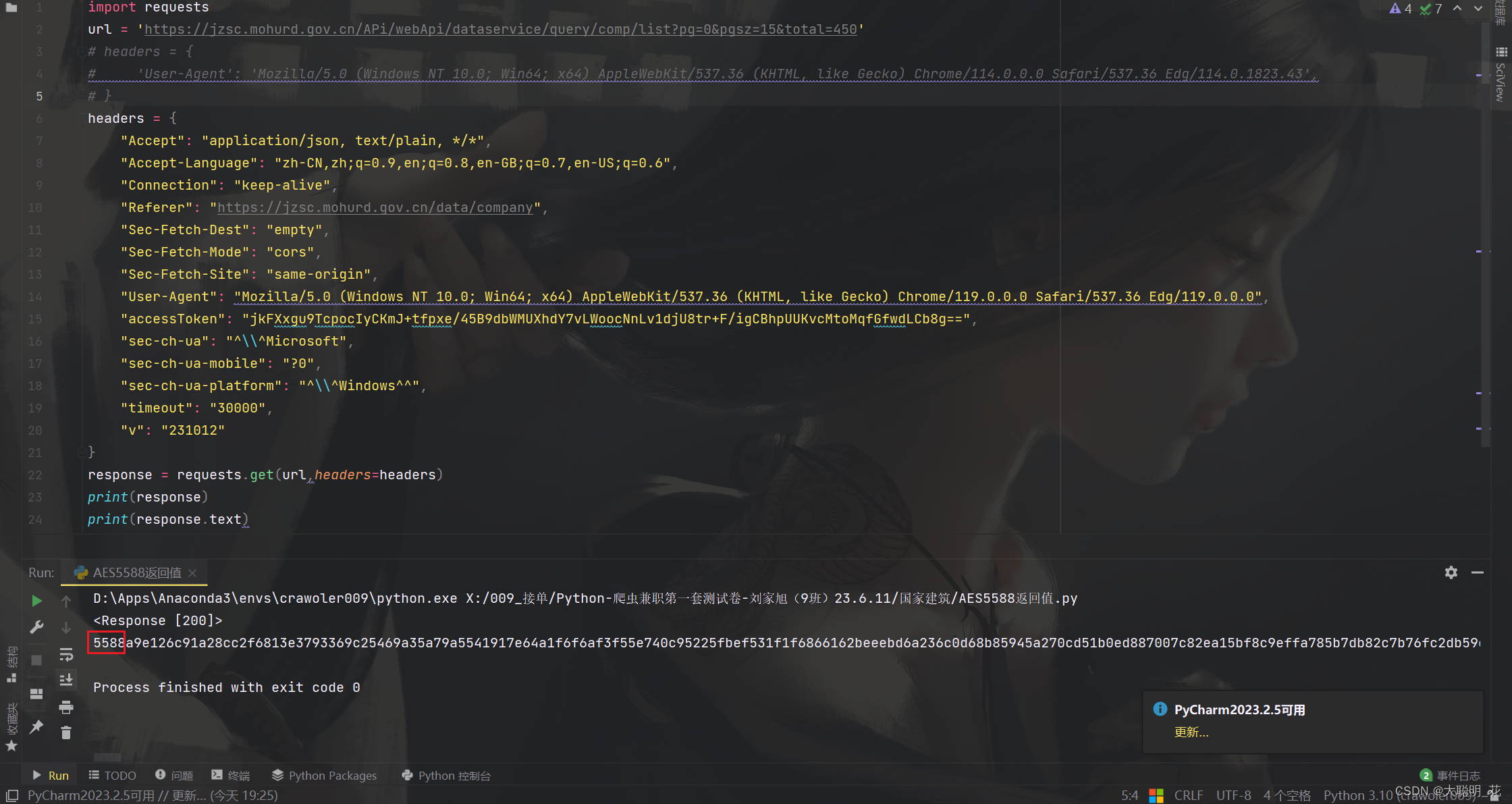This screenshot has width=1512, height=804.
Task: Collapse headers dict at line 6
Action: [82, 119]
